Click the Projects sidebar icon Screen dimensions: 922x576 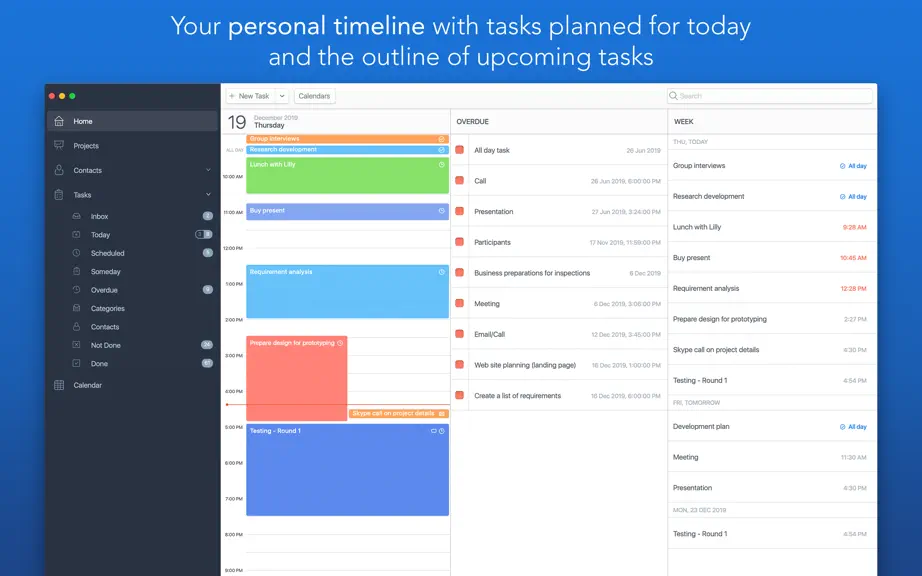click(x=59, y=145)
